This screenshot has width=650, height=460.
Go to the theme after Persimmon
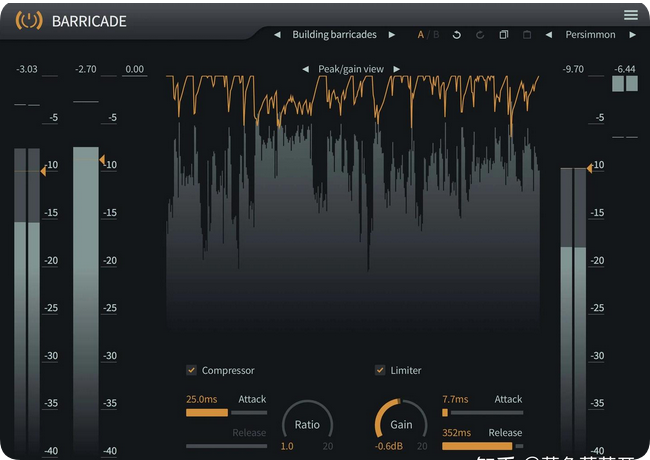point(632,35)
